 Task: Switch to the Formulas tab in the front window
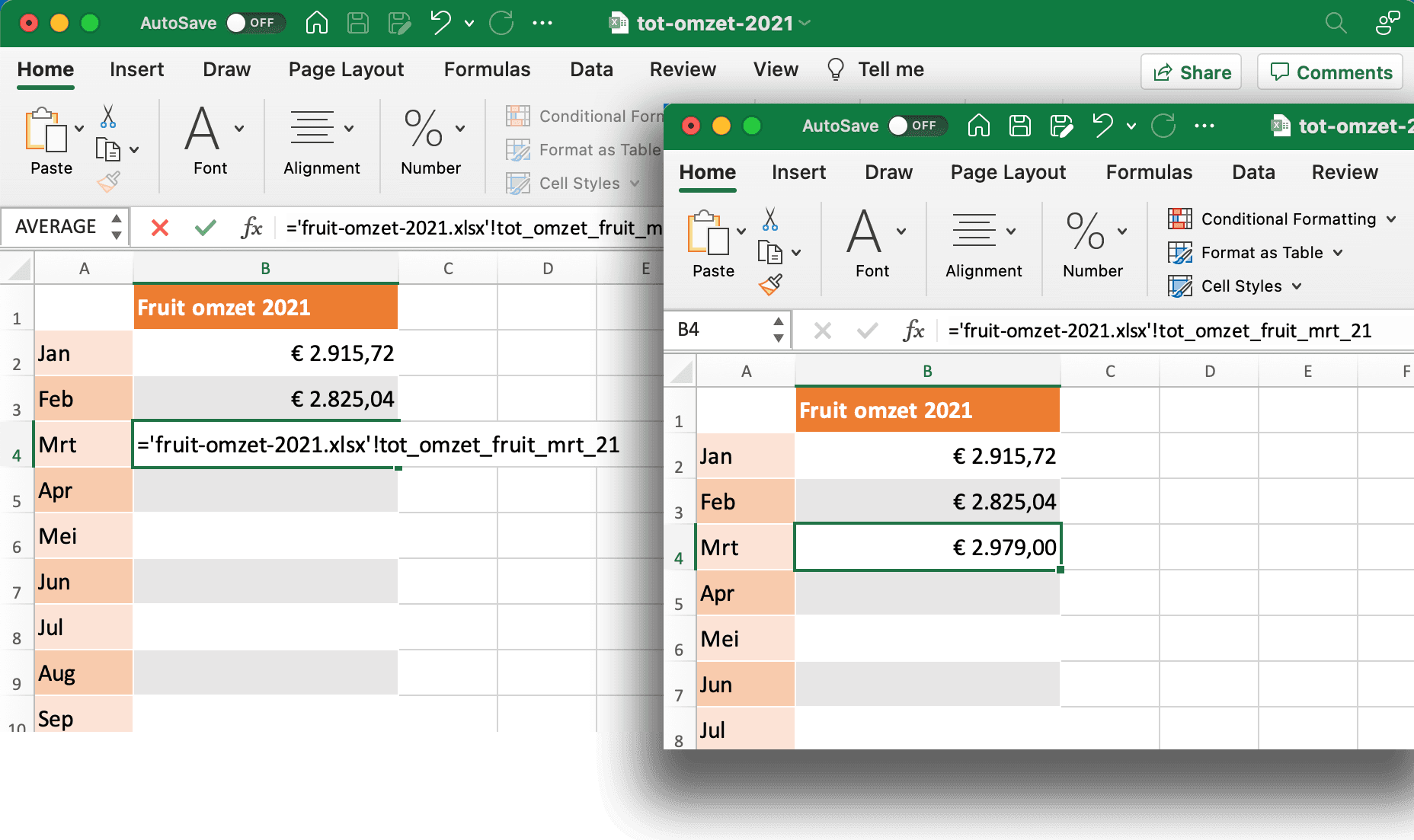1148,172
